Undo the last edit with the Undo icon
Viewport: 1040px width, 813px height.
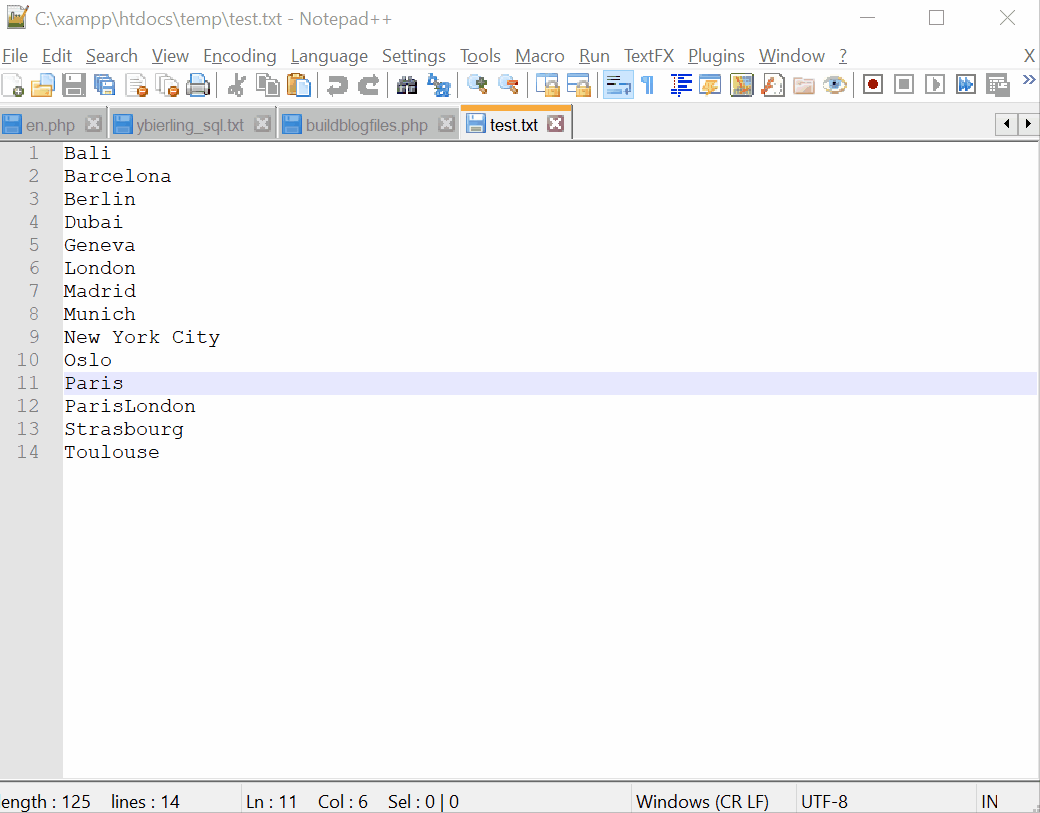pos(337,85)
